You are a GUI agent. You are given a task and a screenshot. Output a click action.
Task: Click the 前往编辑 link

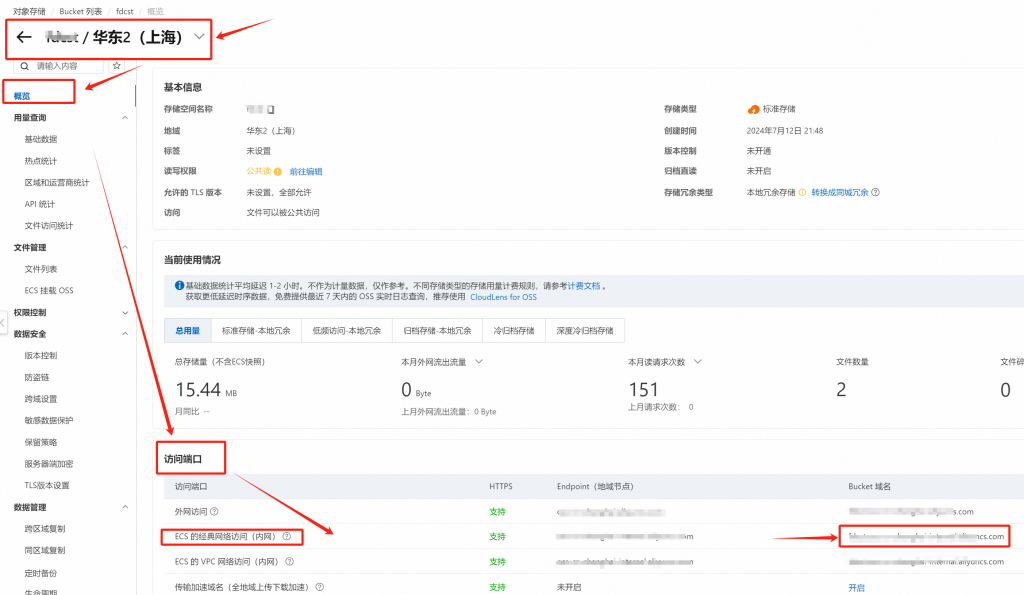(x=306, y=172)
